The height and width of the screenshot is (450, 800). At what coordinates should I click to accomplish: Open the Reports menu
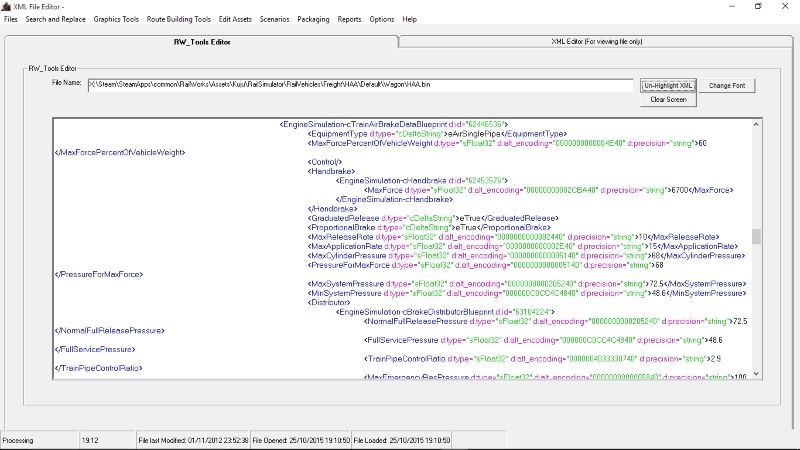point(350,19)
